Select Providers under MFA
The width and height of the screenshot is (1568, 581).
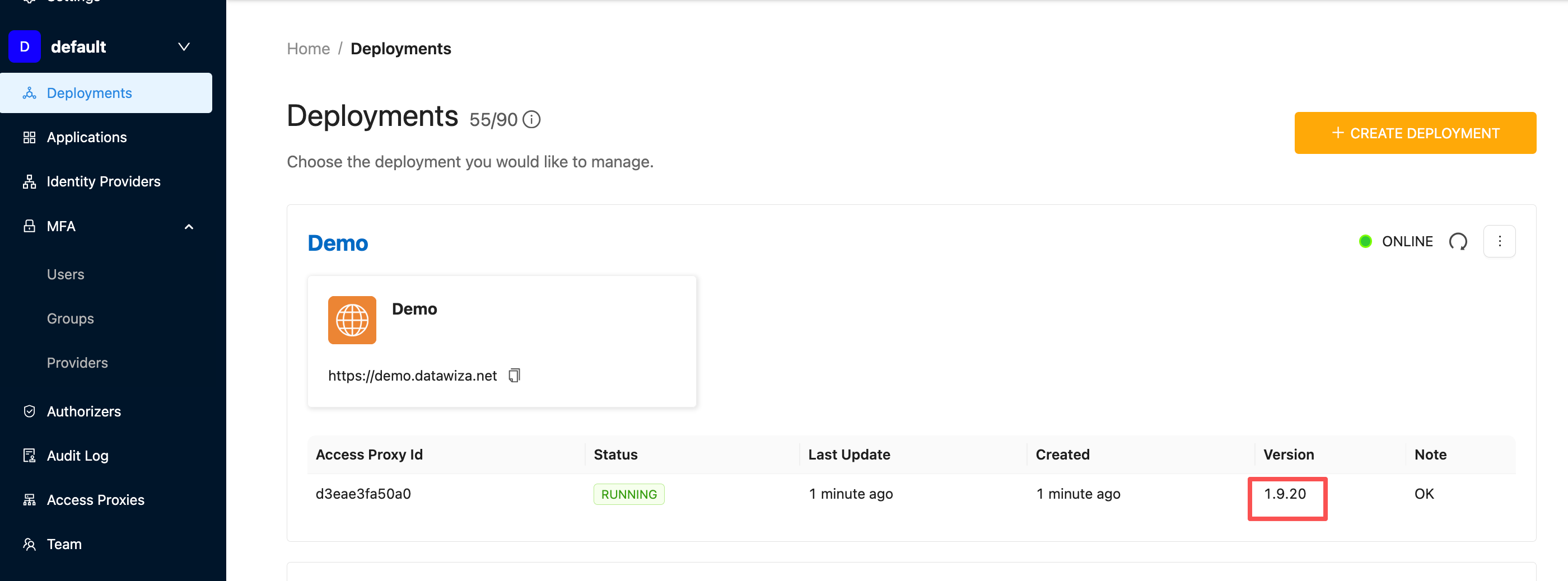pyautogui.click(x=77, y=363)
